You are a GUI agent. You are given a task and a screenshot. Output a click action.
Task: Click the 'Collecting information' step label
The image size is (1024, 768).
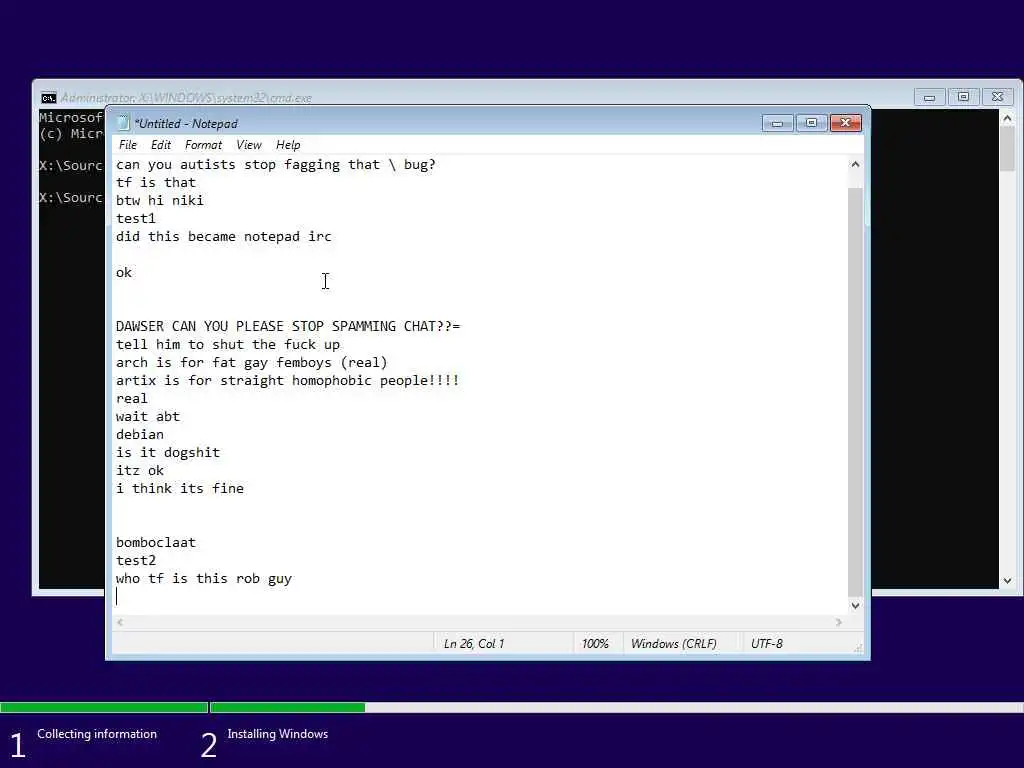click(97, 734)
